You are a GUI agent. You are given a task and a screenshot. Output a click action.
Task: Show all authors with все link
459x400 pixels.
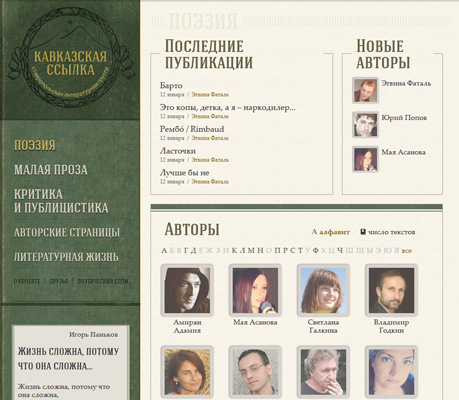click(407, 251)
